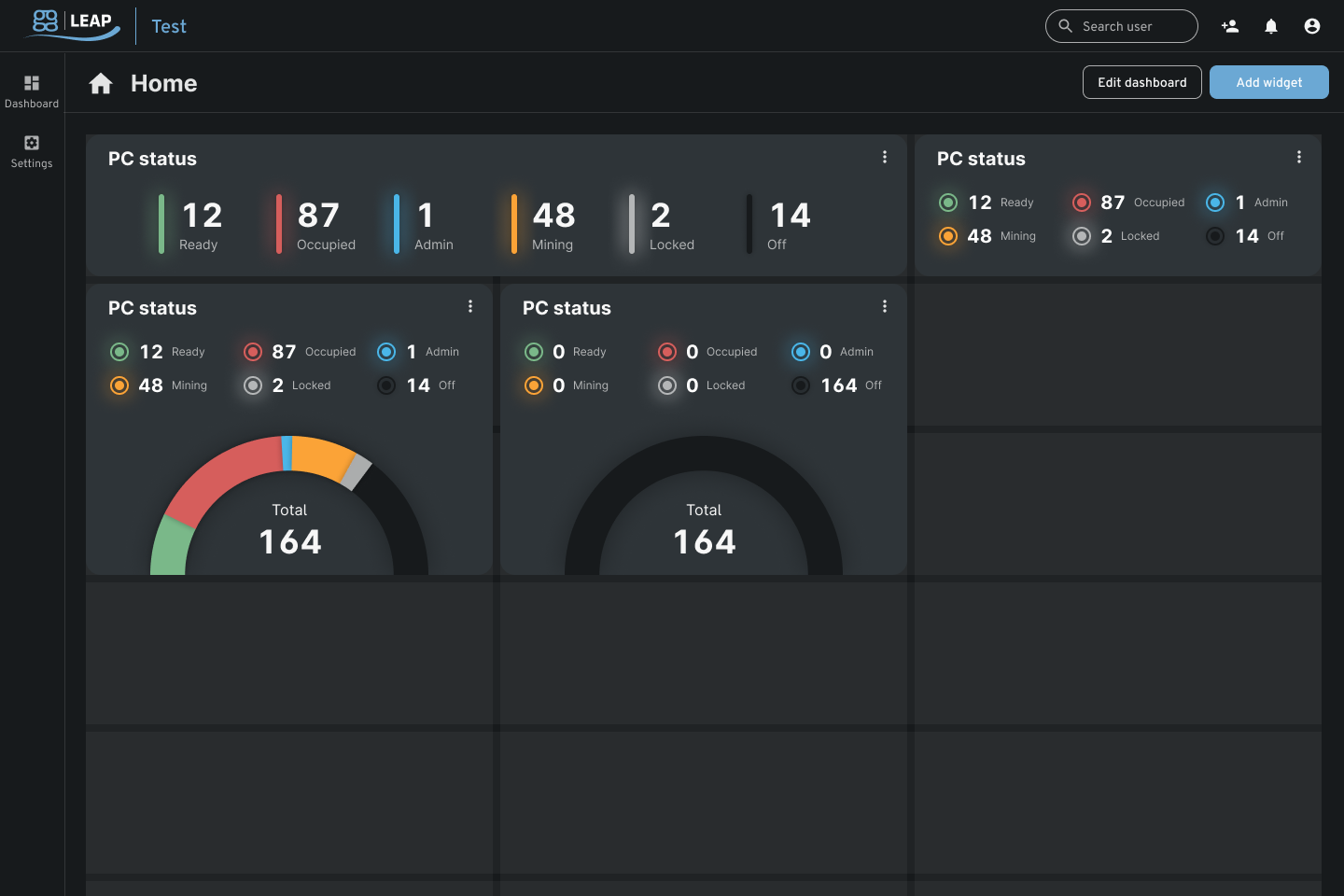Image resolution: width=1344 pixels, height=896 pixels.
Task: Toggle Occupied indicator in bottom-left donut widget
Action: (x=253, y=352)
